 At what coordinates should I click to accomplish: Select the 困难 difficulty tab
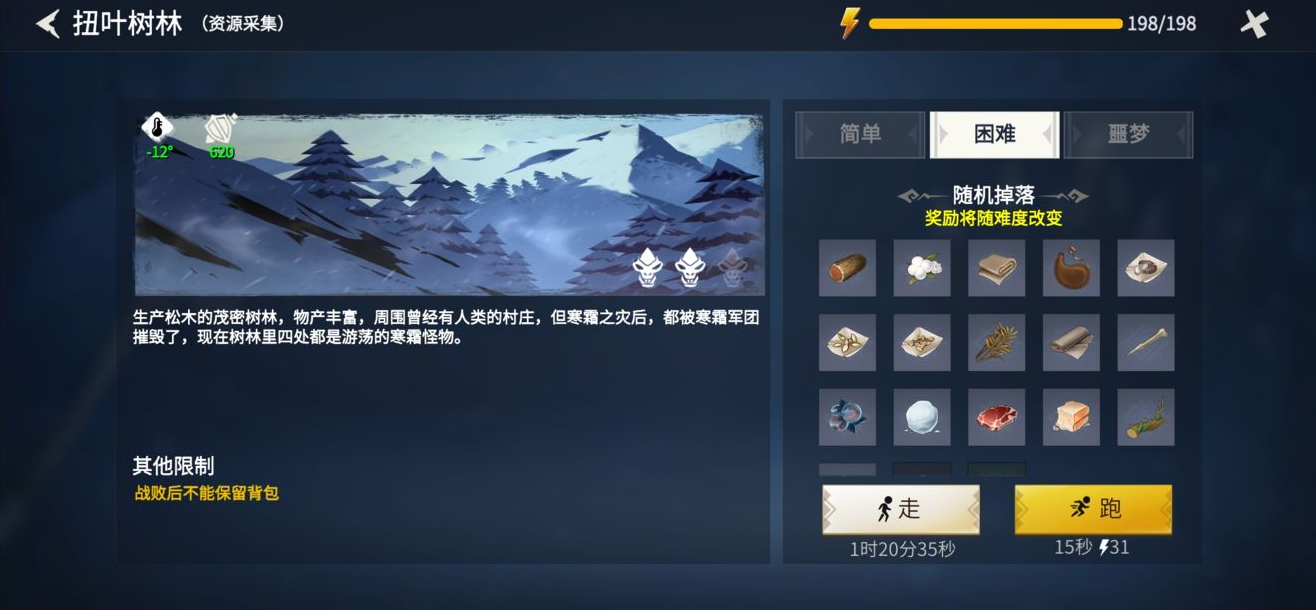tap(994, 135)
